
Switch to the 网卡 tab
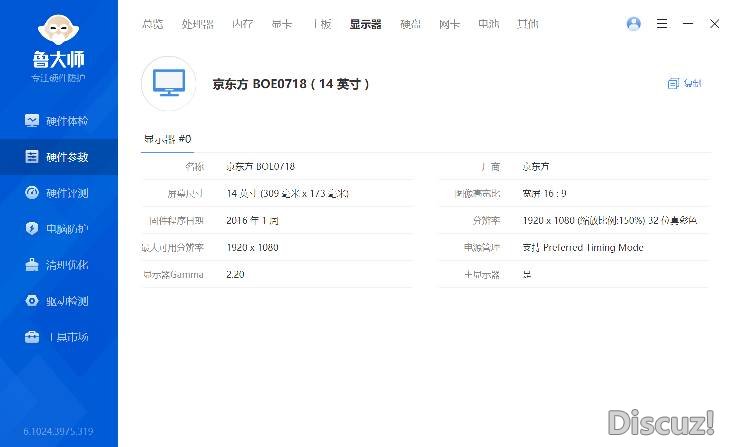click(x=449, y=24)
